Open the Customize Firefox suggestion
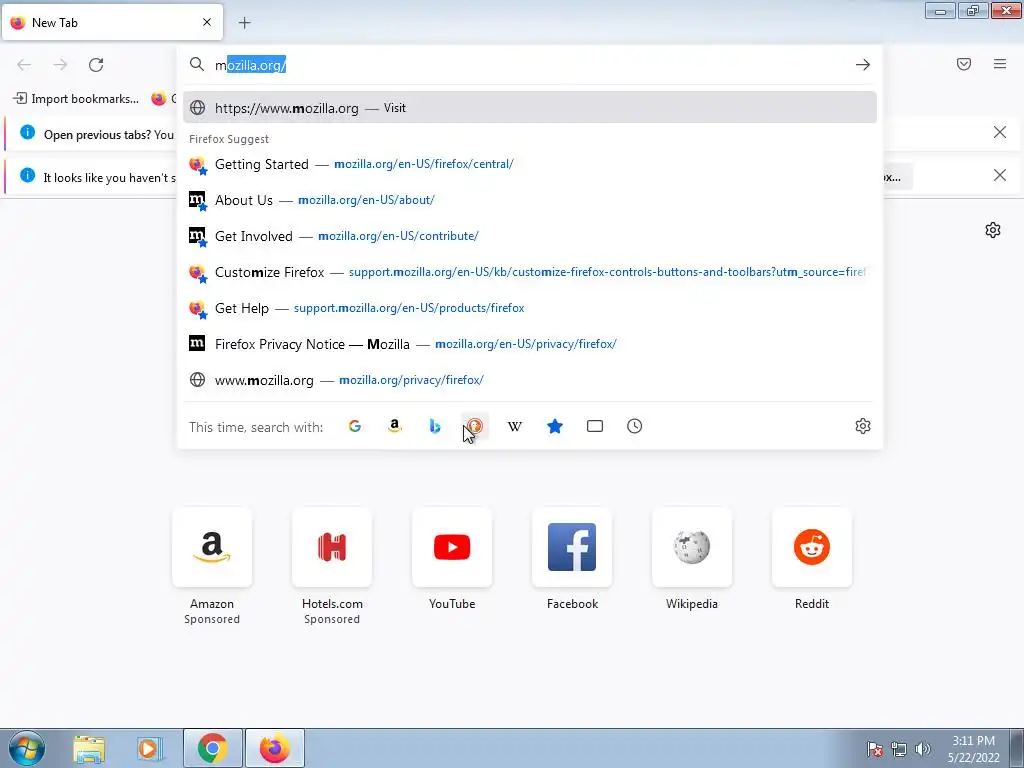1024x768 pixels. point(530,272)
